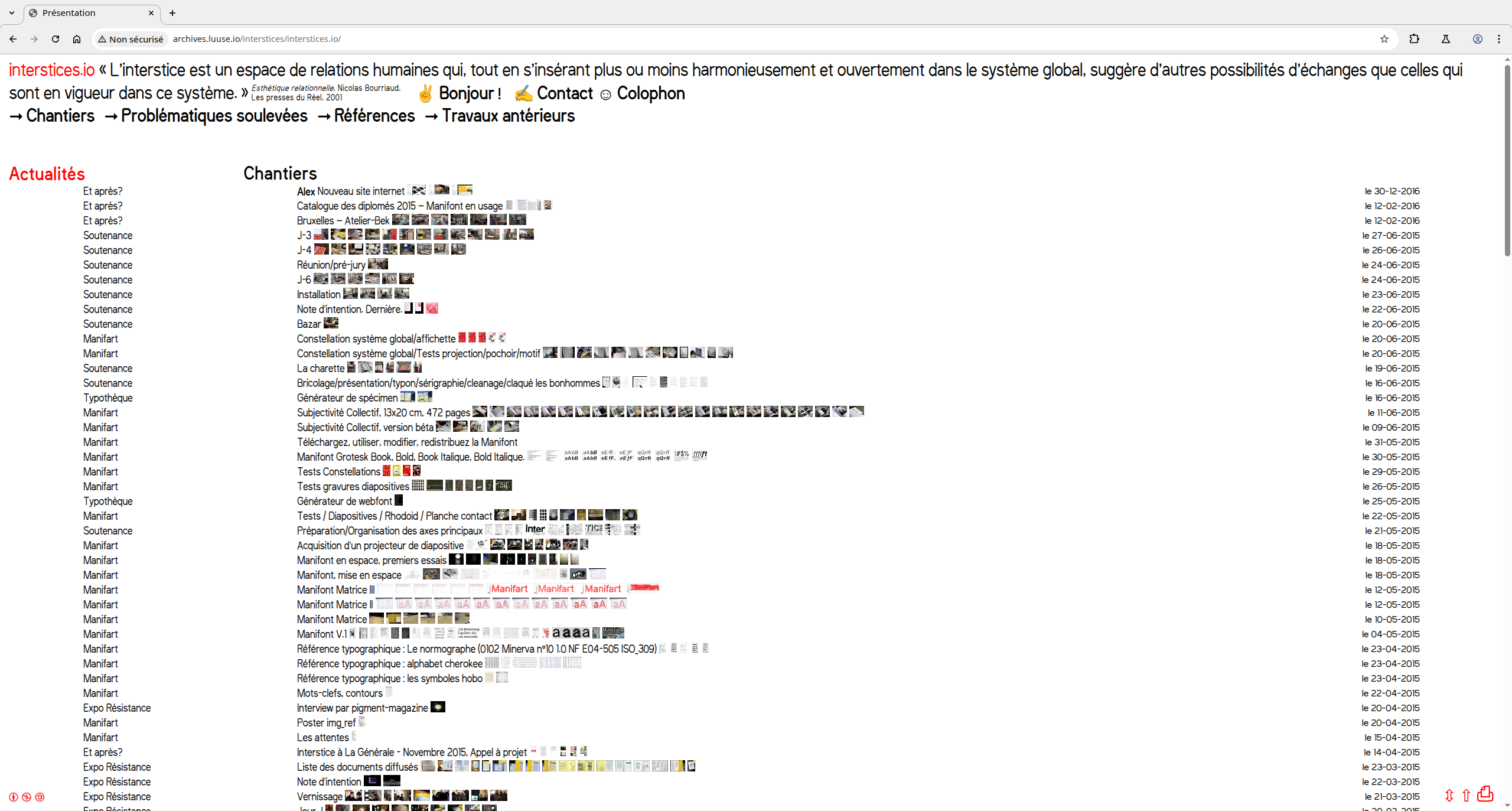Click the Creative Commons attribution icon
This screenshot has height=811, width=1512.
pos(14,797)
